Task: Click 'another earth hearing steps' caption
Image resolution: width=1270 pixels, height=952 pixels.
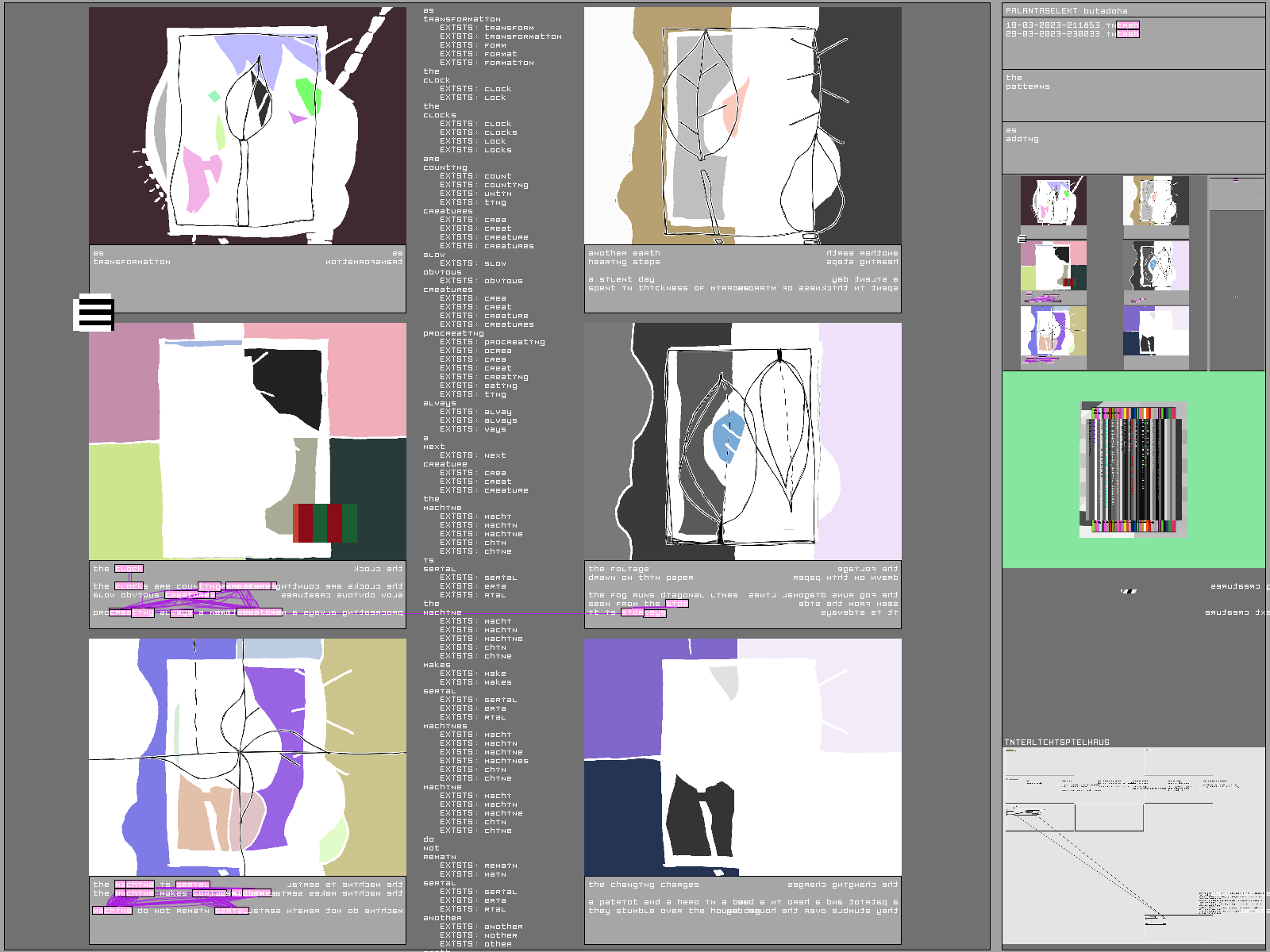Action: [x=624, y=258]
